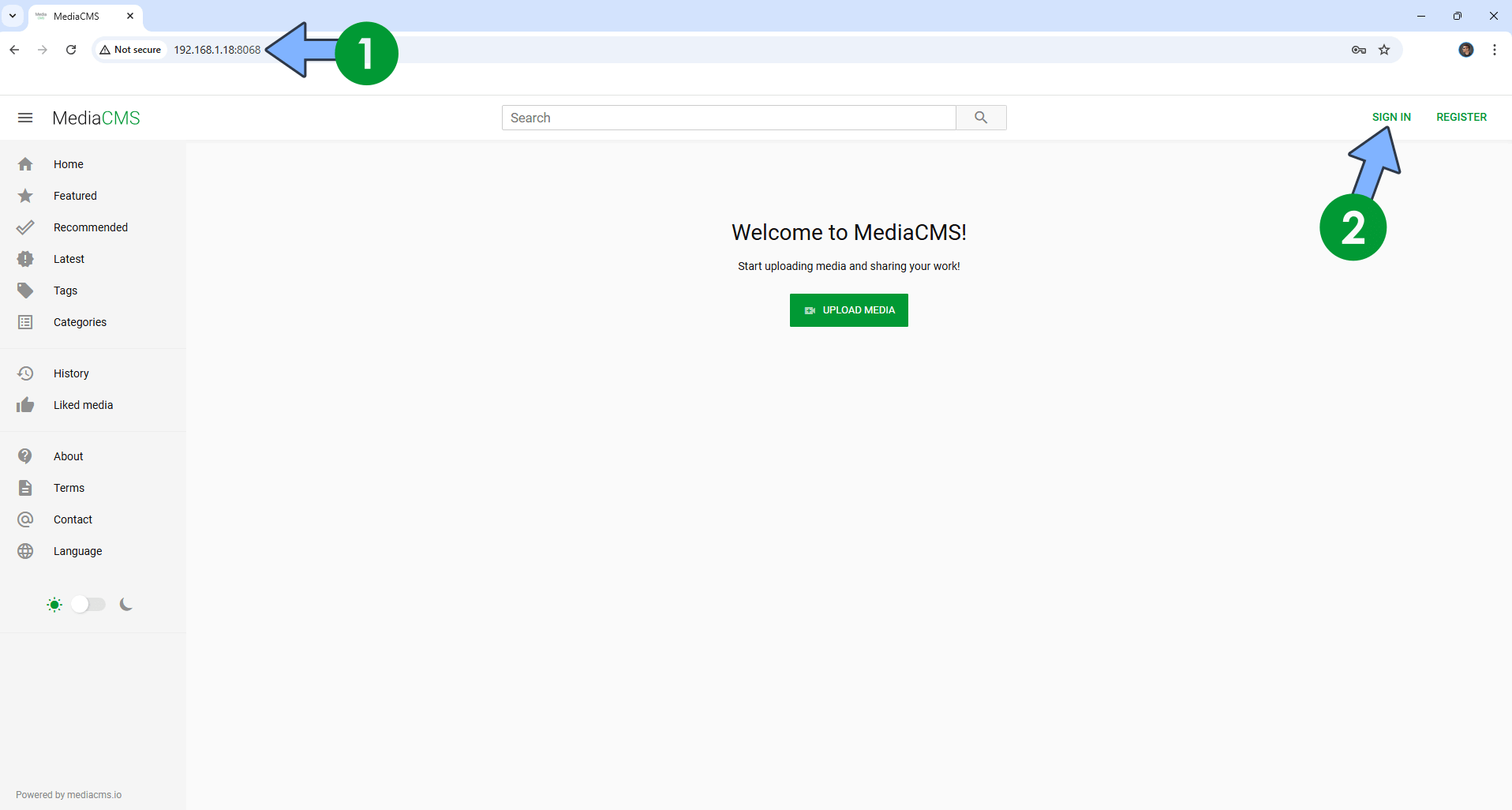Open the hamburger sidebar menu
The height and width of the screenshot is (810, 1512).
25,118
